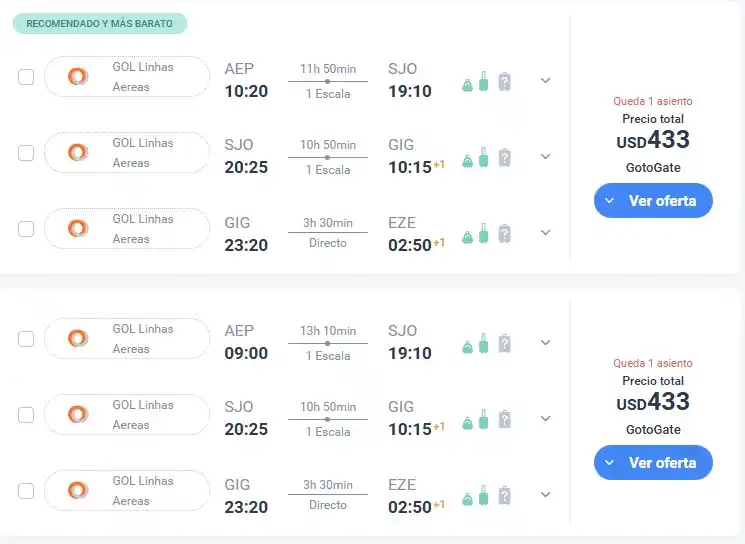The height and width of the screenshot is (544, 745).
Task: Click the GOL logo on the AEP 09:00 flight
Action: point(78,338)
